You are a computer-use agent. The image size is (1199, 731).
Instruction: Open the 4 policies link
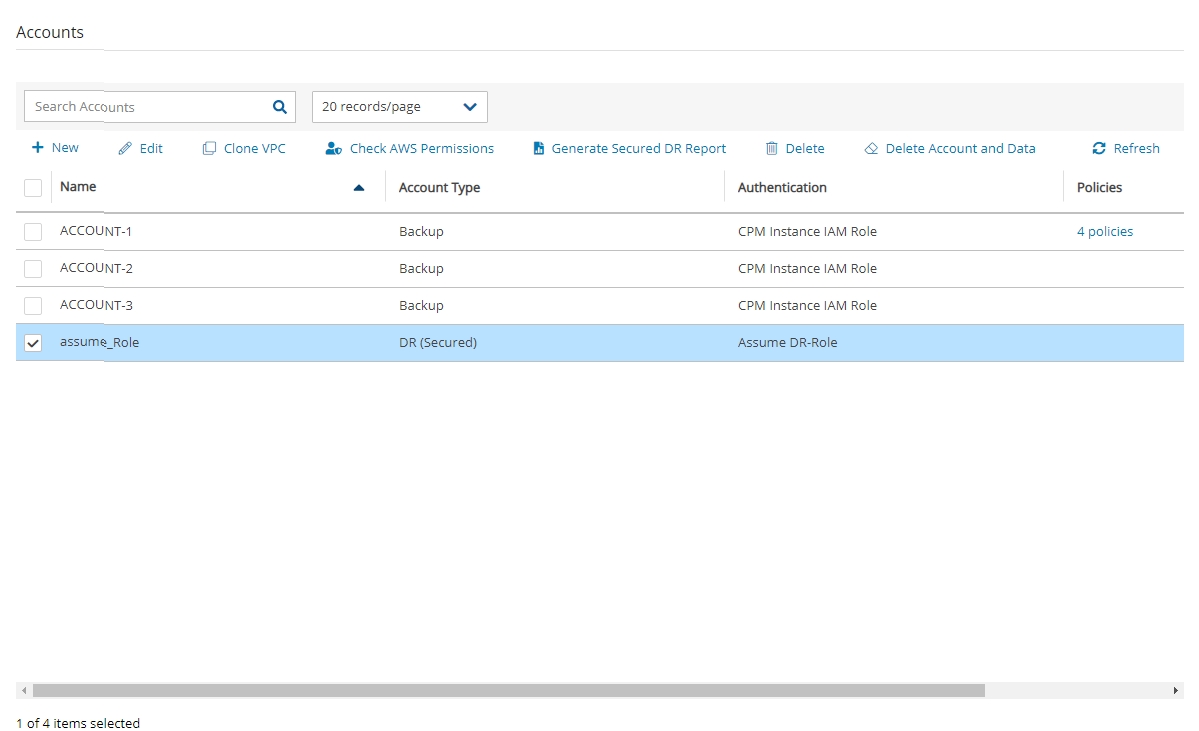tap(1104, 232)
